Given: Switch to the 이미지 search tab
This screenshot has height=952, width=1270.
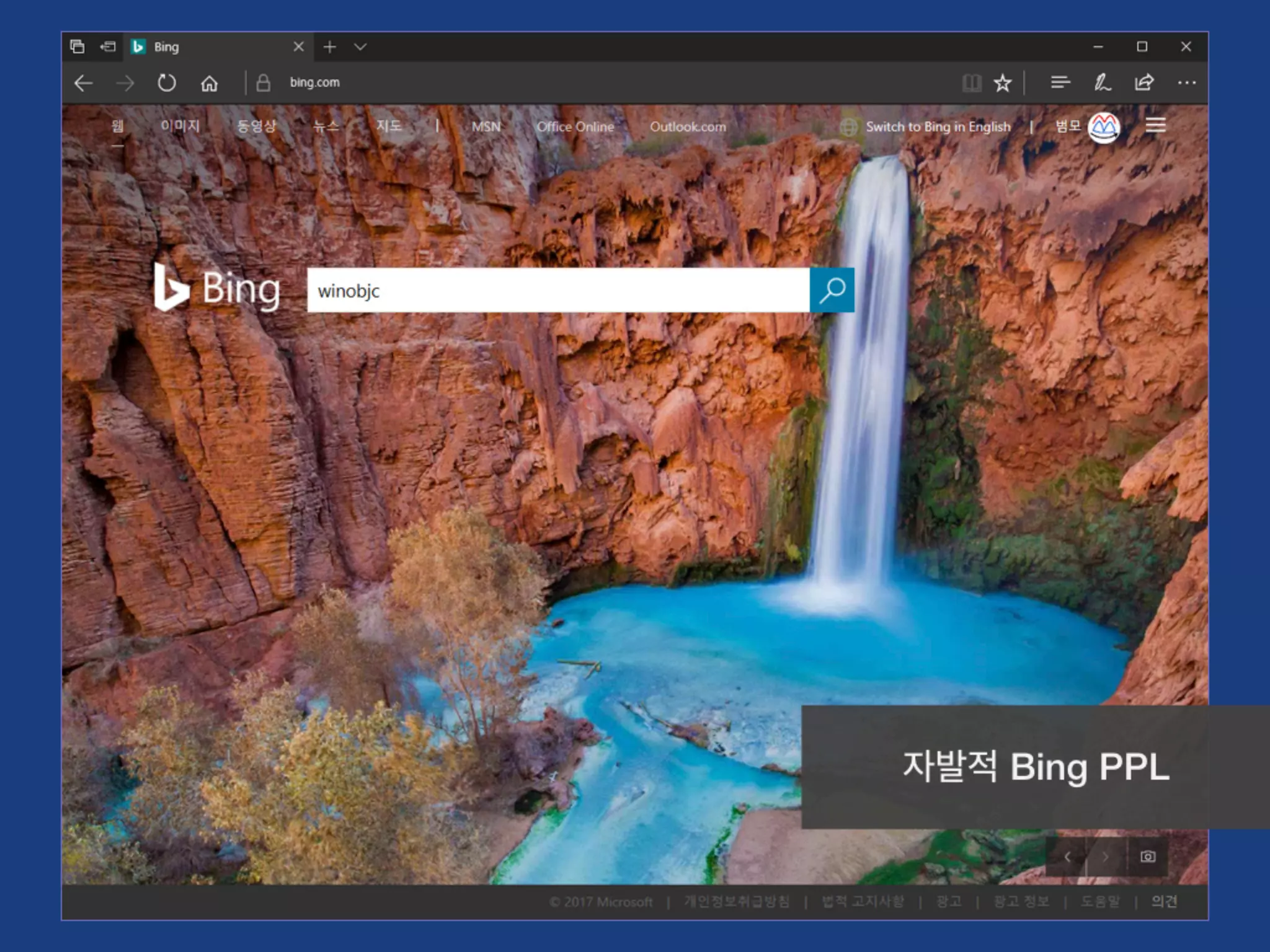Looking at the screenshot, I should click(180, 126).
